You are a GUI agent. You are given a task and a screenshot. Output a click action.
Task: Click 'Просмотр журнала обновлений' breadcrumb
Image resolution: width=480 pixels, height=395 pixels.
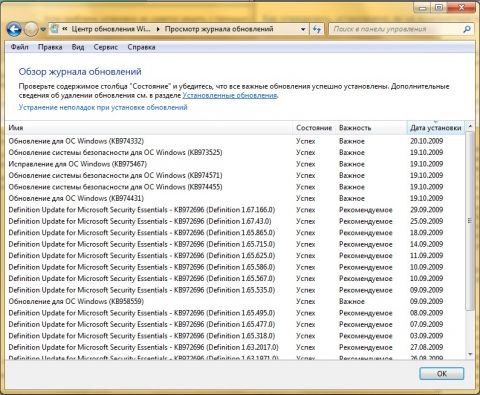219,29
